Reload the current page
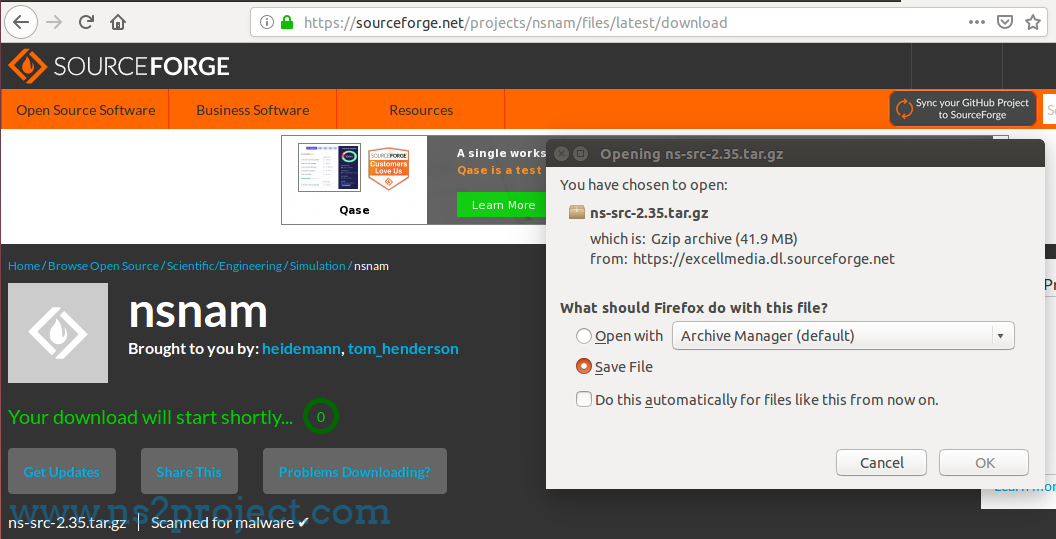The height and width of the screenshot is (539, 1056). (x=86, y=22)
